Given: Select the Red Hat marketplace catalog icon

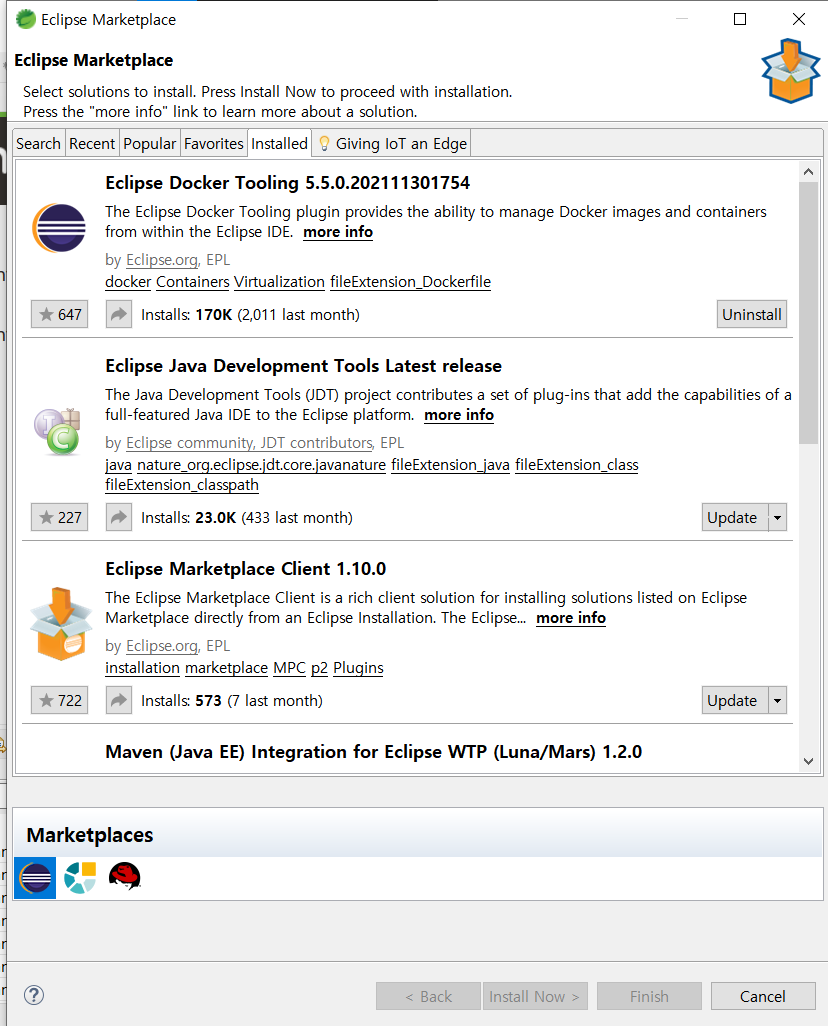Looking at the screenshot, I should pyautogui.click(x=124, y=877).
